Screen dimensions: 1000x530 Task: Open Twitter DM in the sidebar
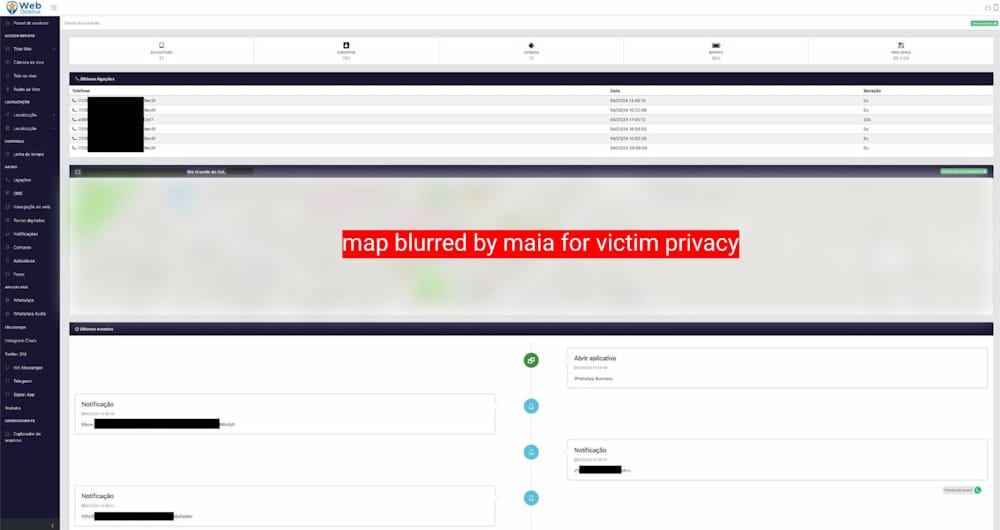(x=16, y=354)
